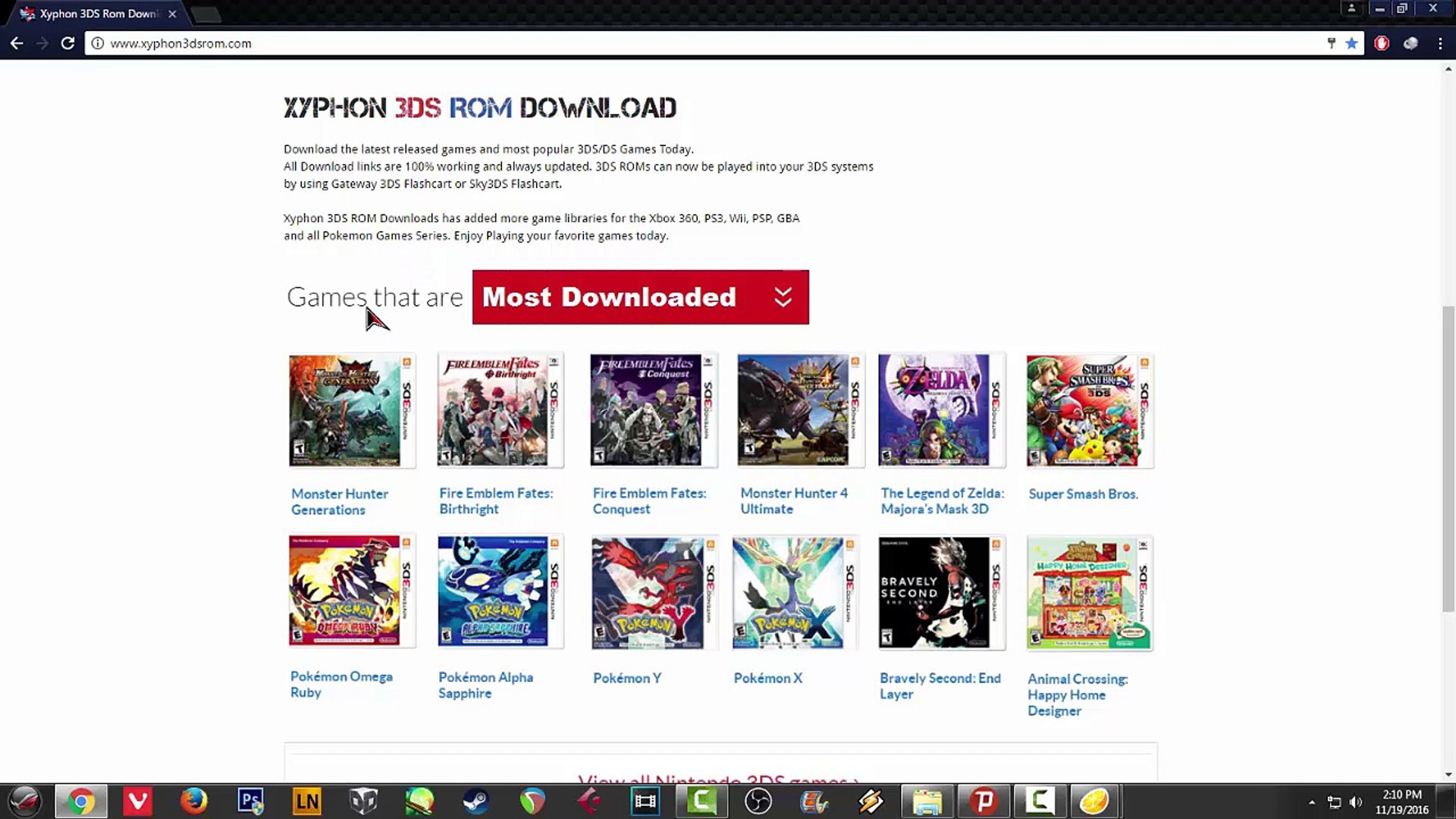
Task: Click the browser reload button
Action: (x=67, y=43)
